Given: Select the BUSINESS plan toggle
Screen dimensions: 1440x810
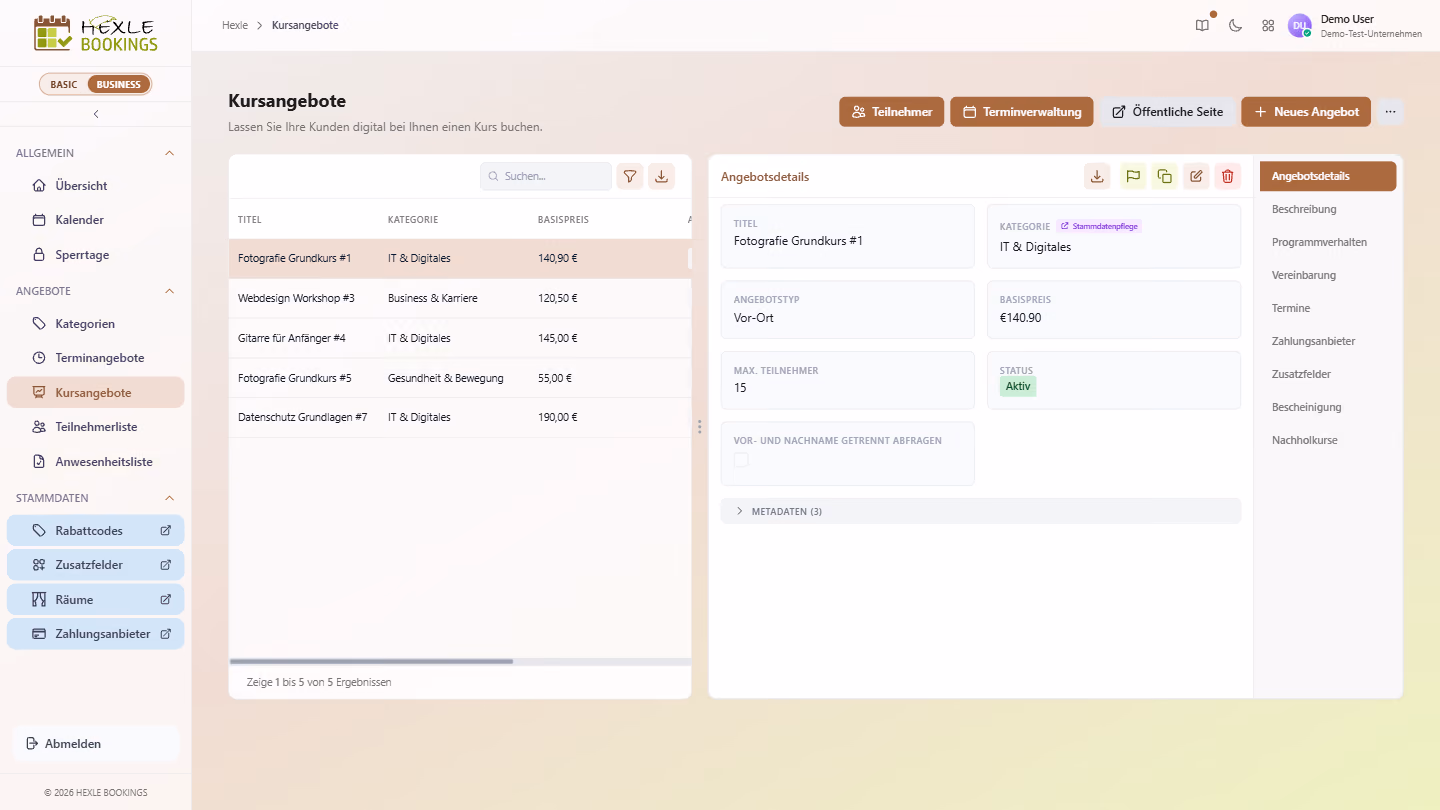Looking at the screenshot, I should 119,84.
